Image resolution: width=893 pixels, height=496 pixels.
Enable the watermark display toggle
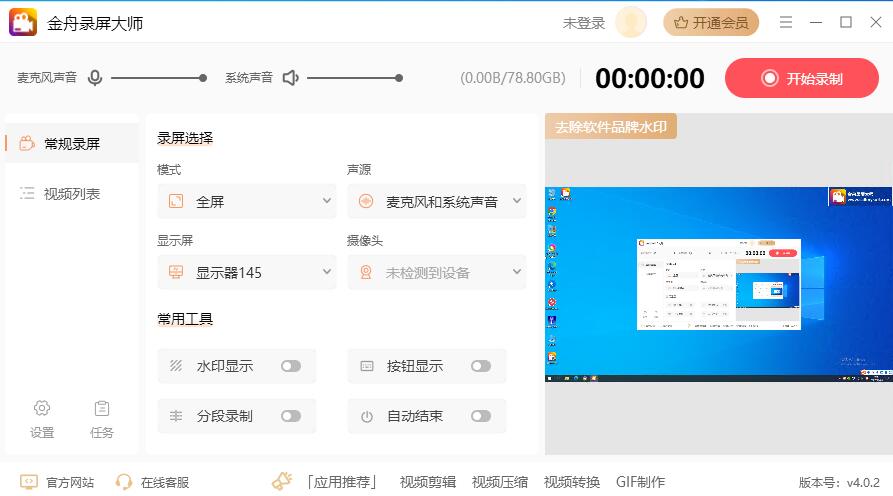(x=290, y=366)
